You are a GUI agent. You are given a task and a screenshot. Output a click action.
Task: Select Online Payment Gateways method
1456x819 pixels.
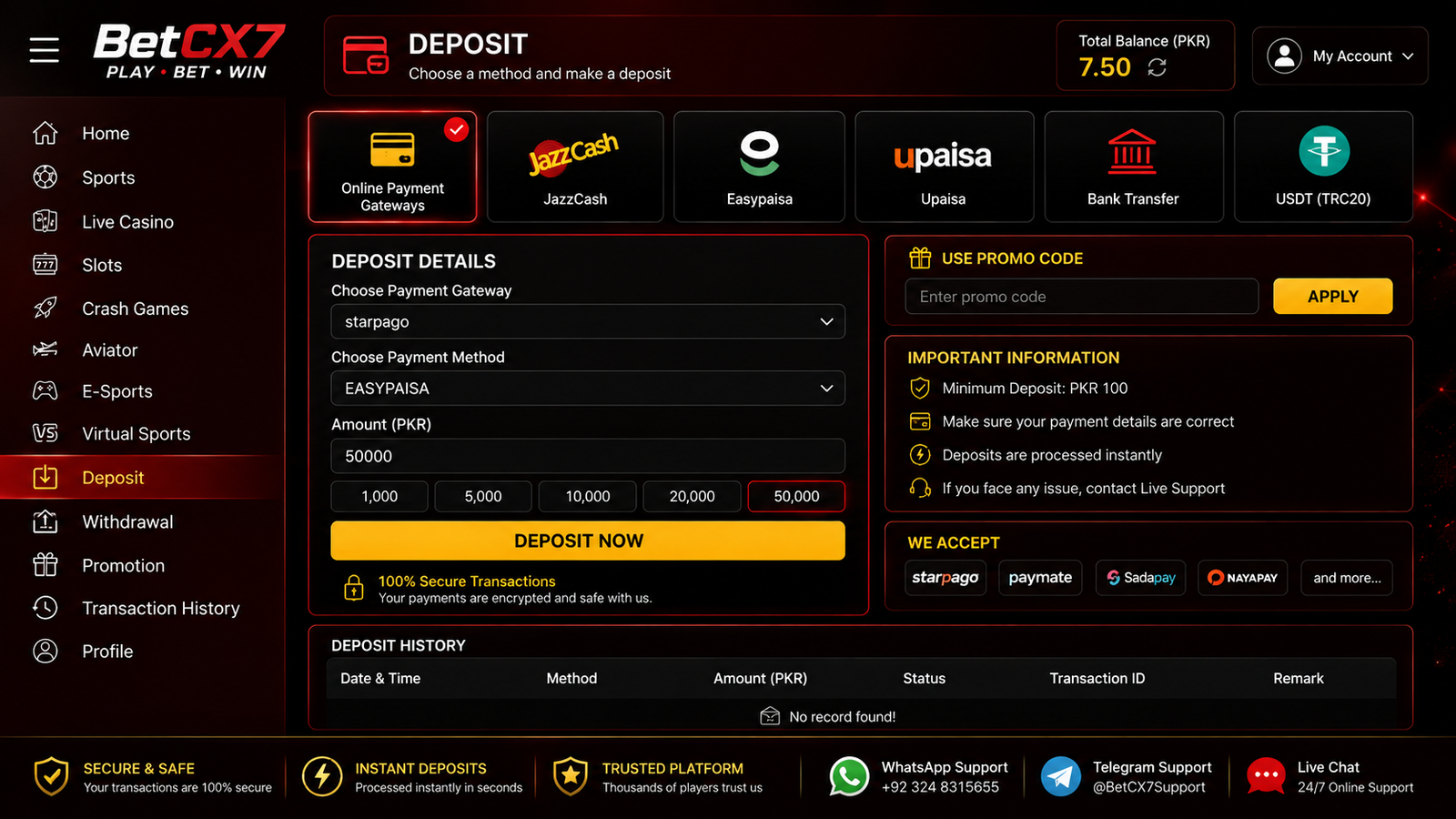tap(392, 167)
